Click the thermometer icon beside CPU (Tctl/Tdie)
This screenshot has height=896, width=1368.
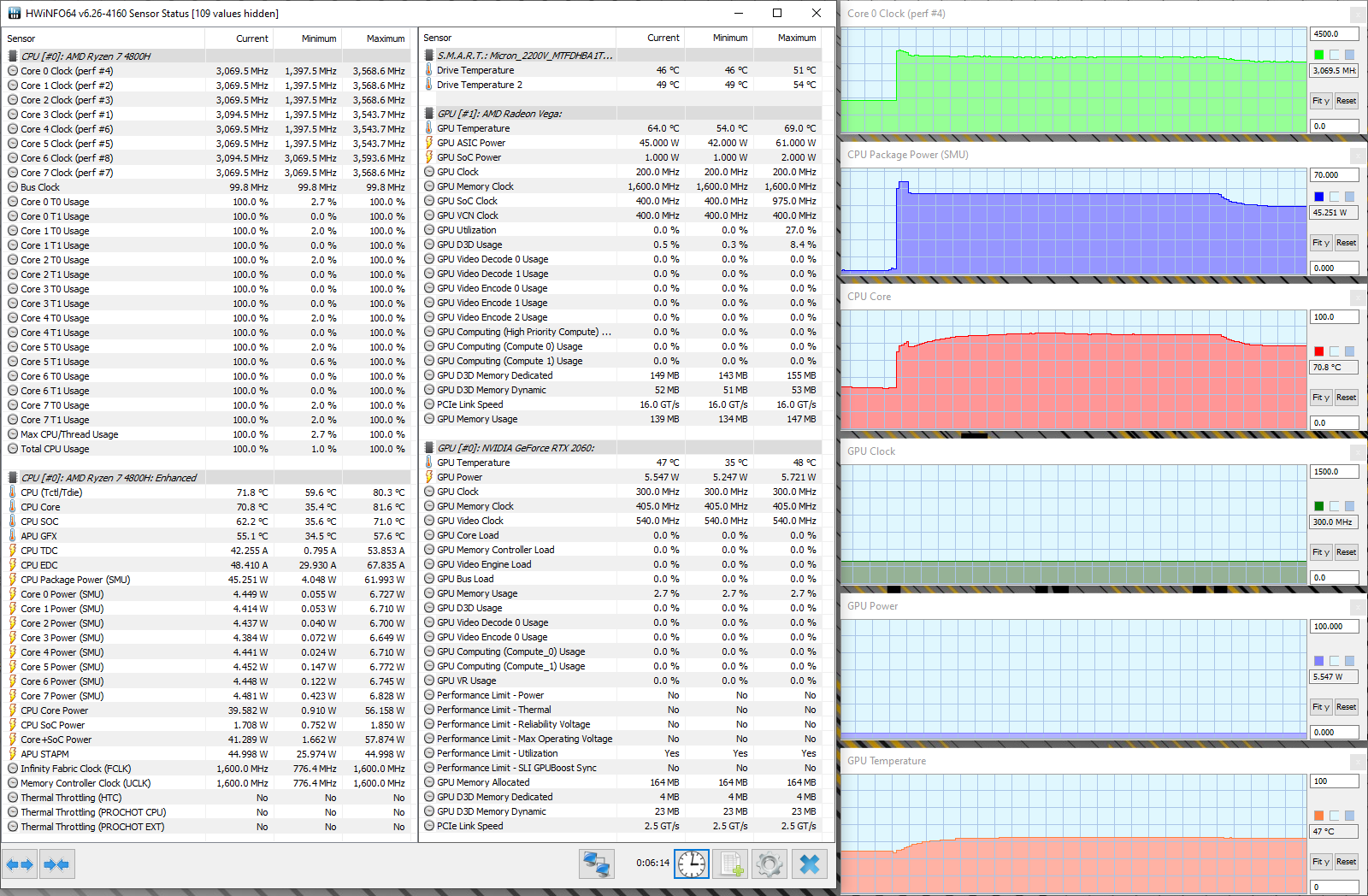click(x=13, y=492)
